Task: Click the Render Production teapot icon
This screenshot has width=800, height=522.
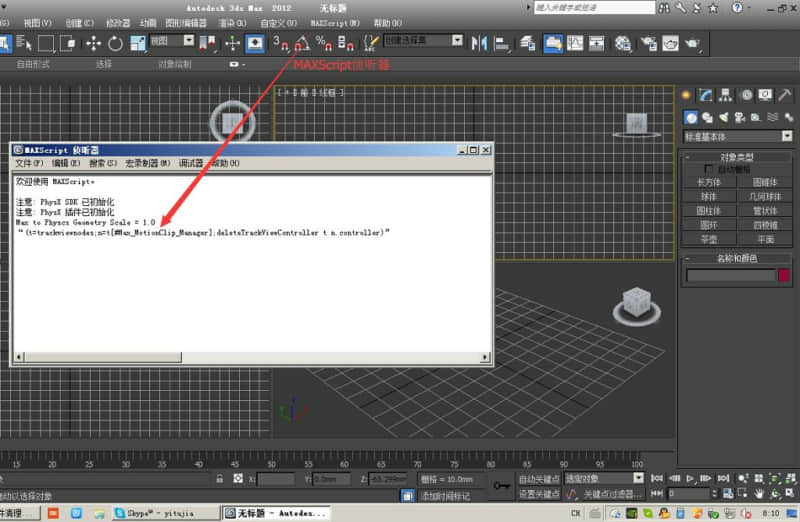Action: (x=693, y=43)
